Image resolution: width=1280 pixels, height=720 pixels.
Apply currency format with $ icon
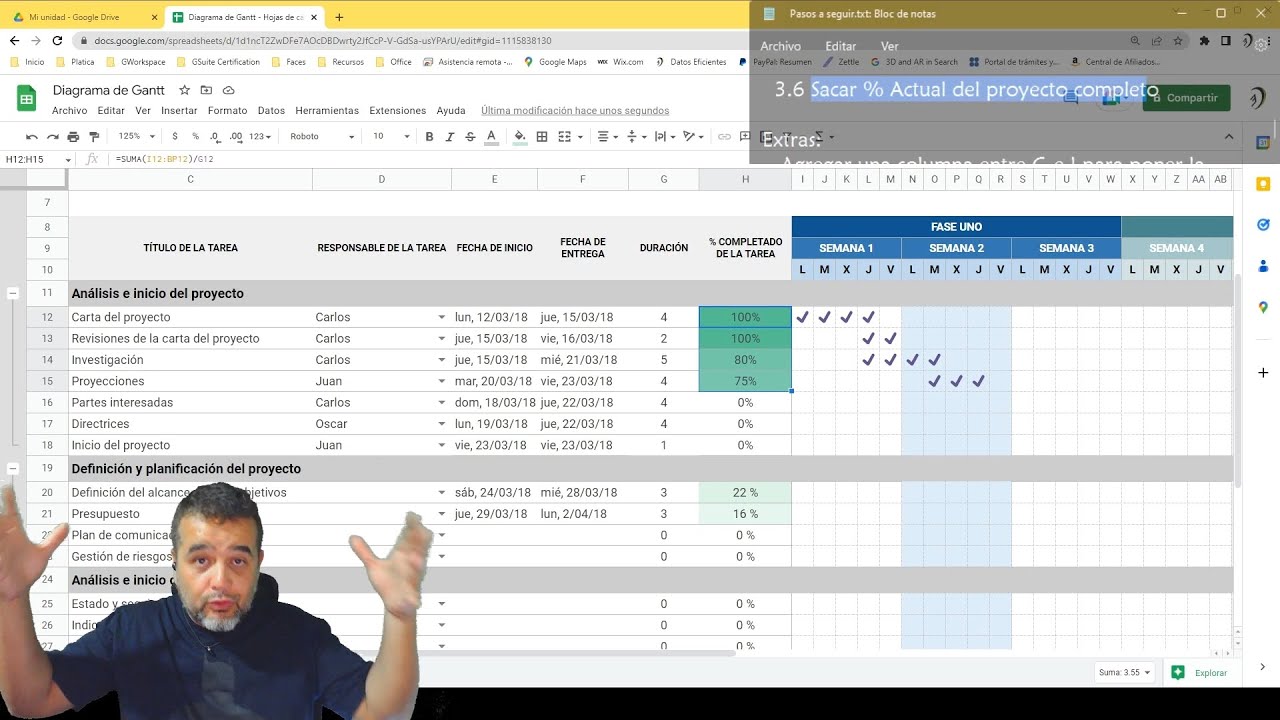tap(175, 137)
